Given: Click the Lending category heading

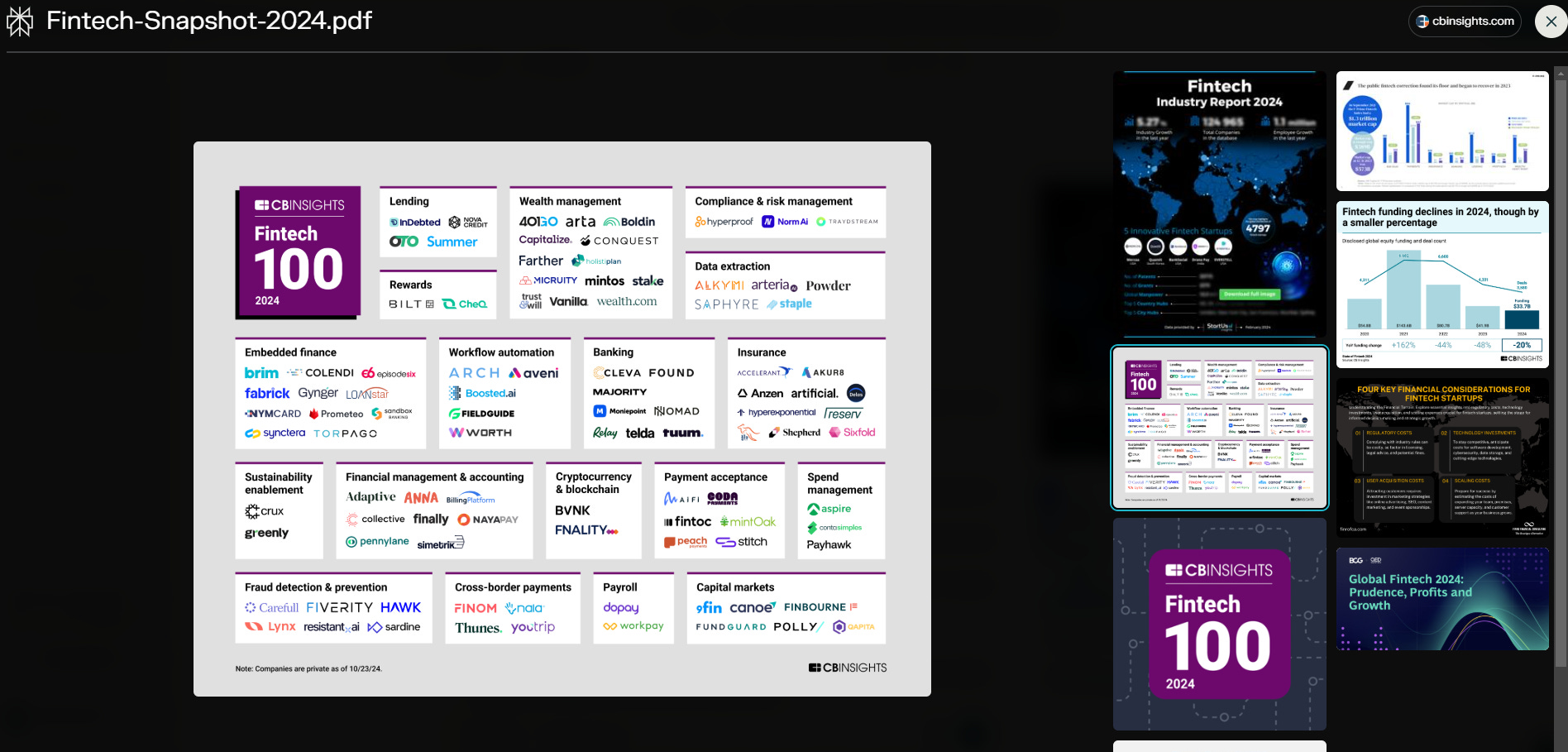Looking at the screenshot, I should pos(409,201).
